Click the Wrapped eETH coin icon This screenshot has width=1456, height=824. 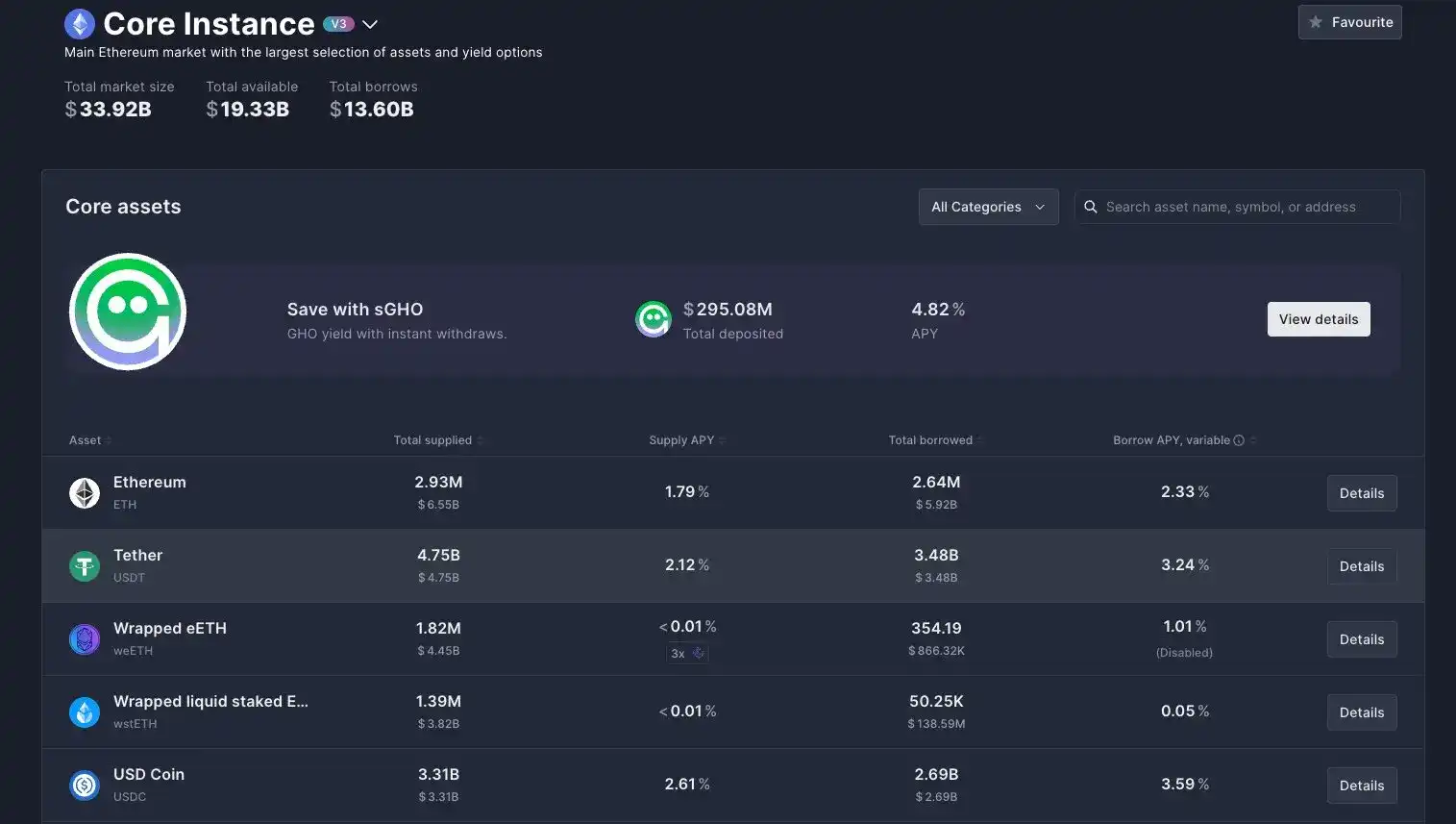(84, 637)
